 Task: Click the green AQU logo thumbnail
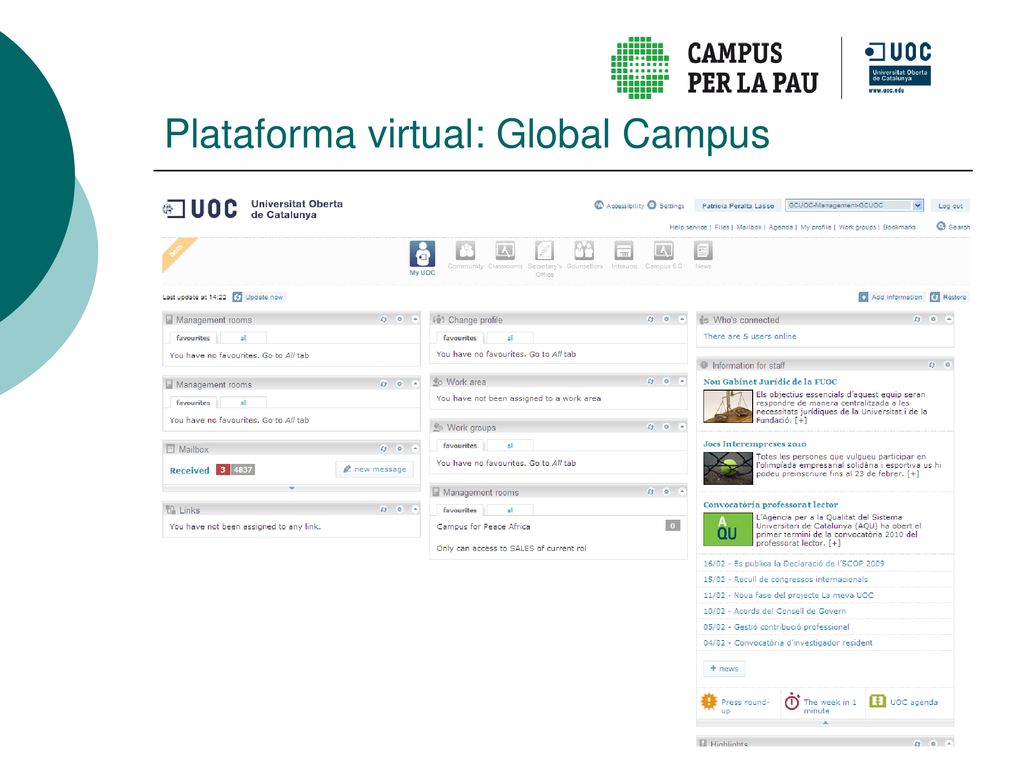(x=728, y=529)
